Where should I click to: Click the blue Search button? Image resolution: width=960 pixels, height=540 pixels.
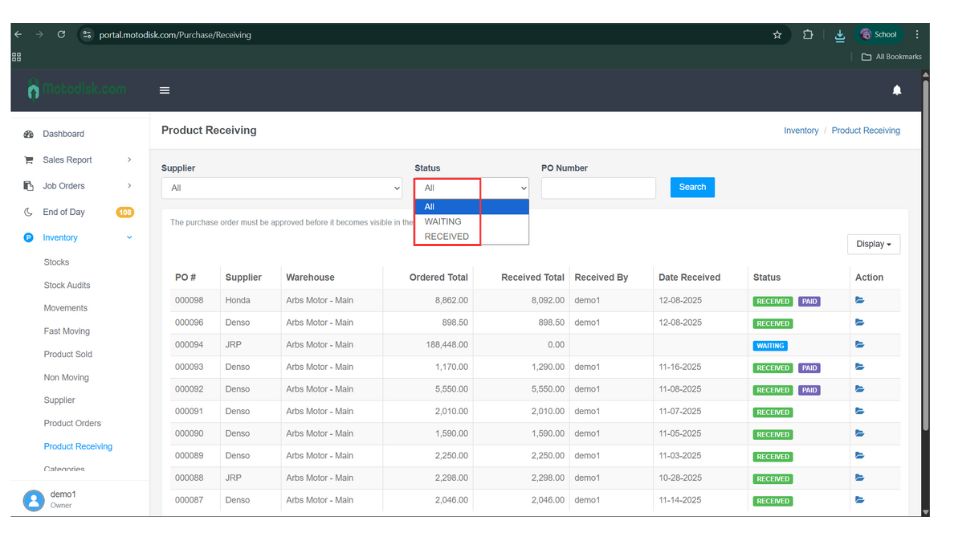[692, 187]
